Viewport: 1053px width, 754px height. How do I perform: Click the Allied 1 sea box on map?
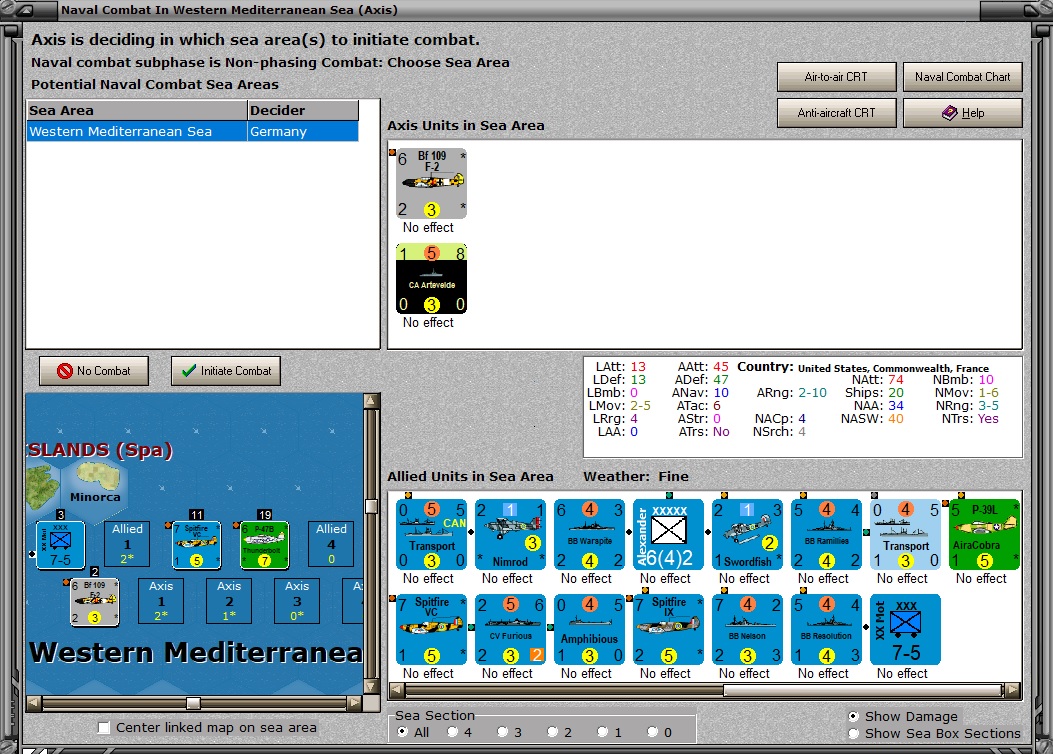pyautogui.click(x=127, y=544)
